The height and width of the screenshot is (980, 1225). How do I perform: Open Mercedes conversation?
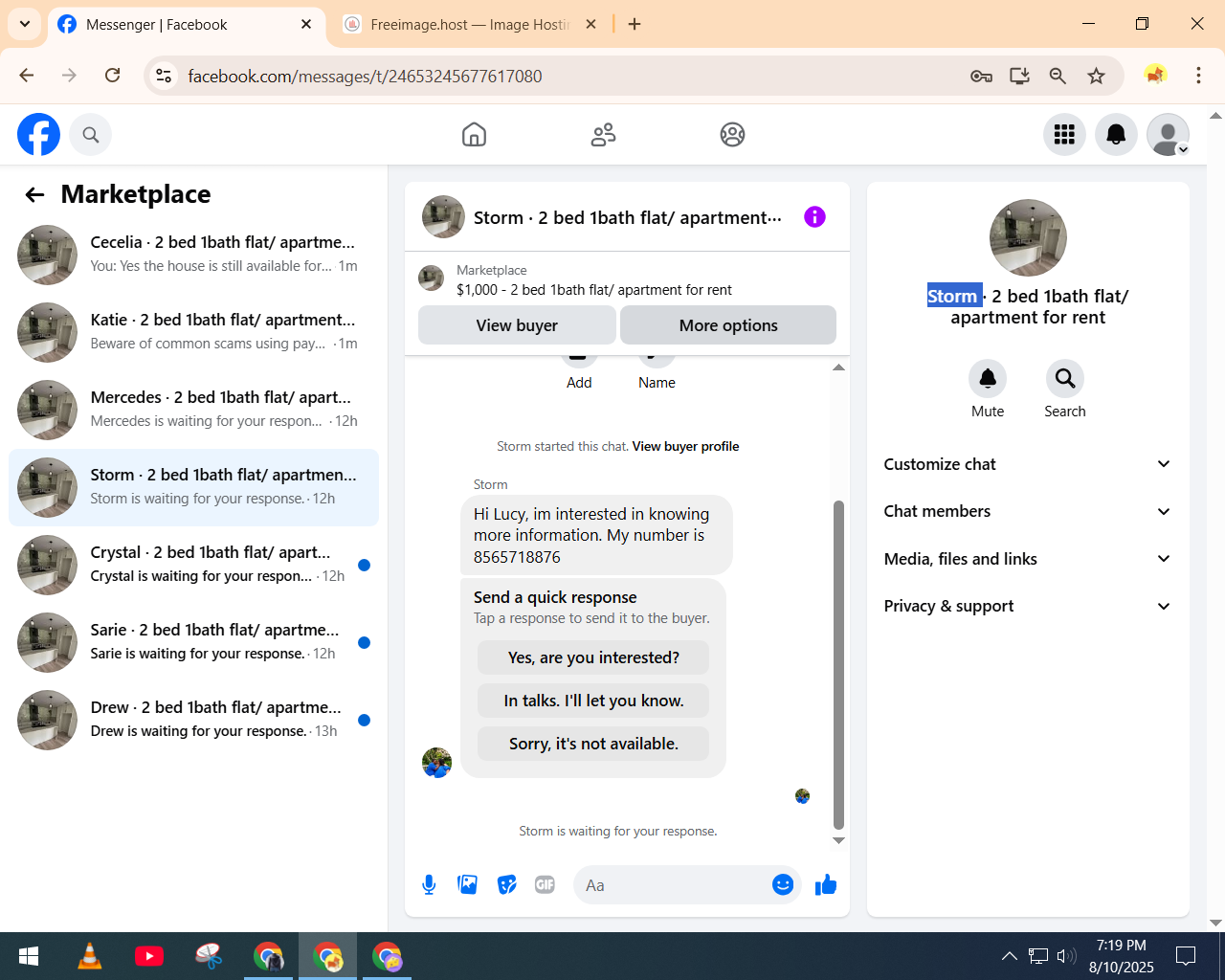193,410
